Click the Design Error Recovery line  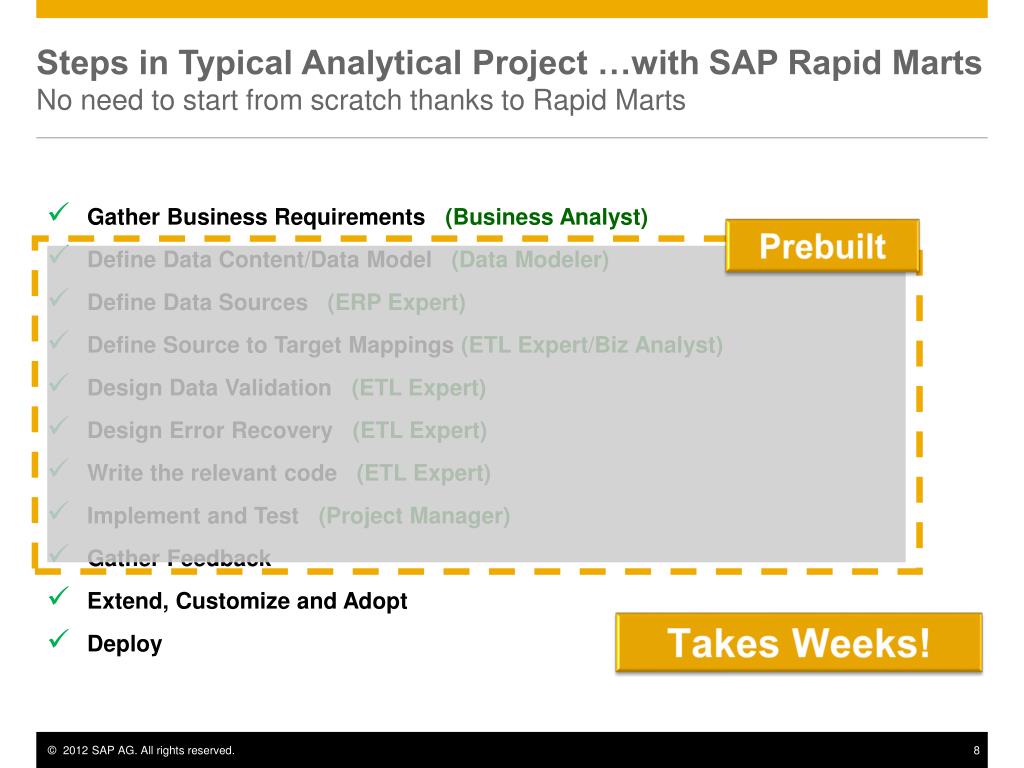(x=287, y=430)
